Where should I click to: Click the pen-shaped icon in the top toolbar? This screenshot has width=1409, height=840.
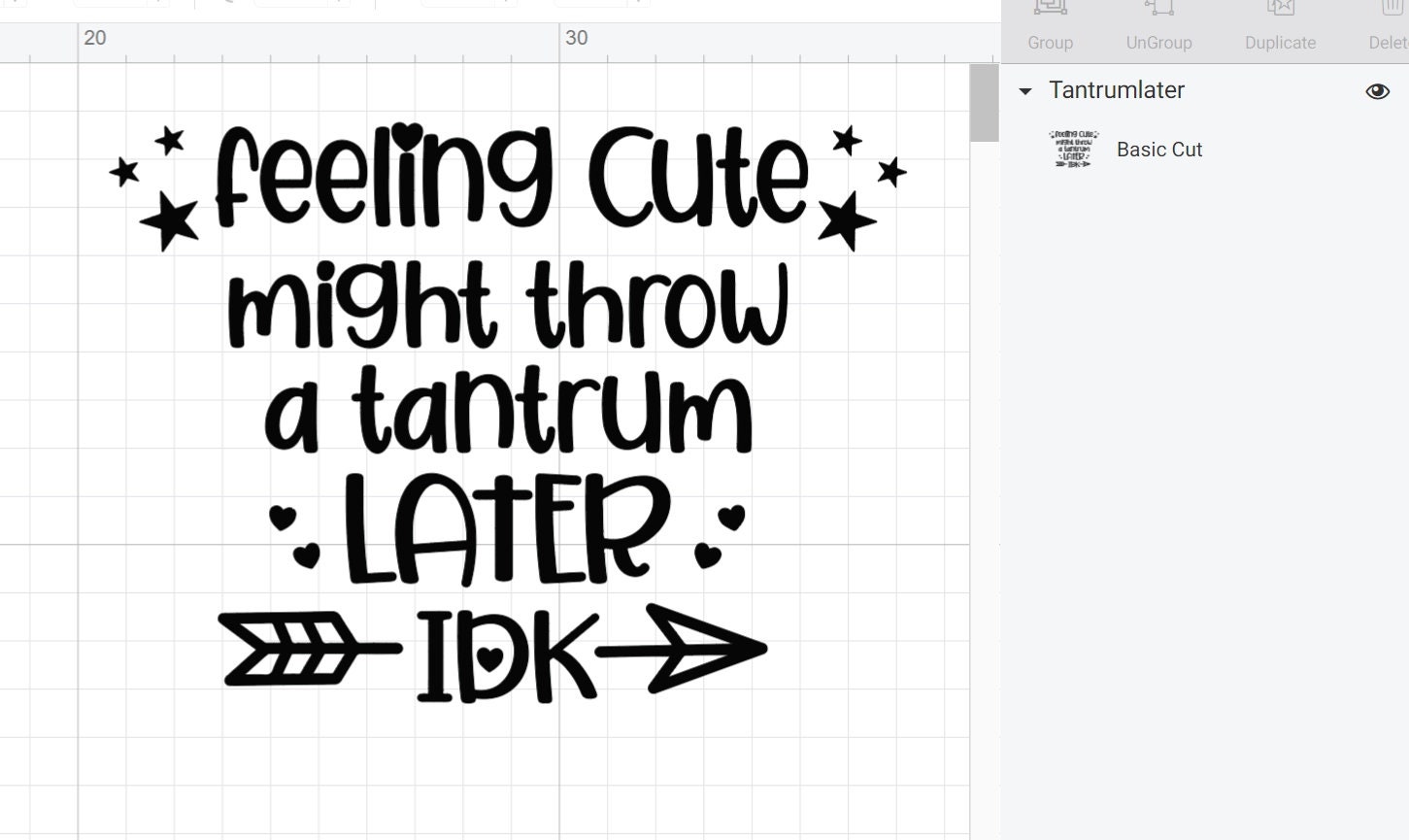(228, 3)
